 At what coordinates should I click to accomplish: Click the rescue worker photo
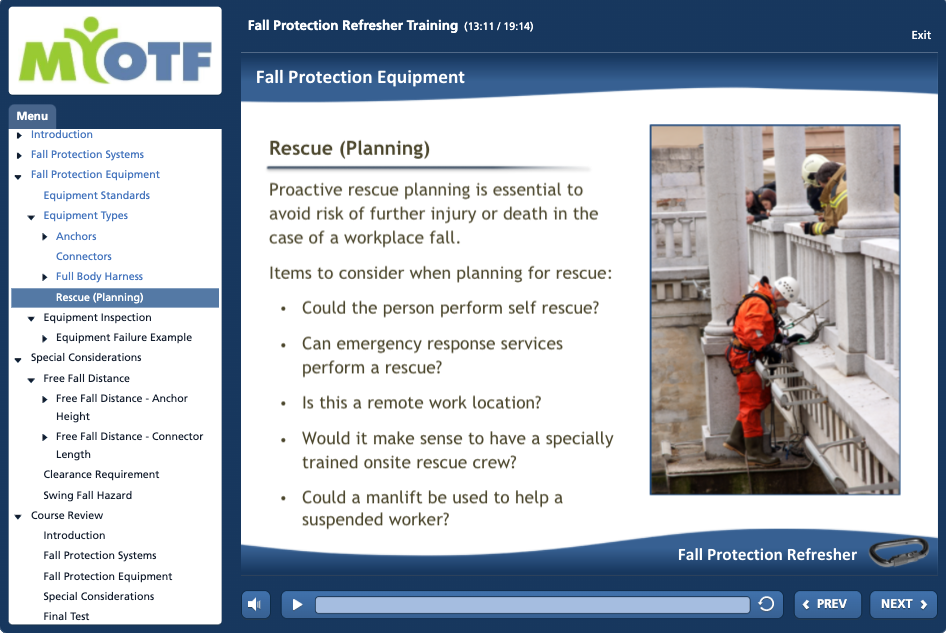click(775, 310)
